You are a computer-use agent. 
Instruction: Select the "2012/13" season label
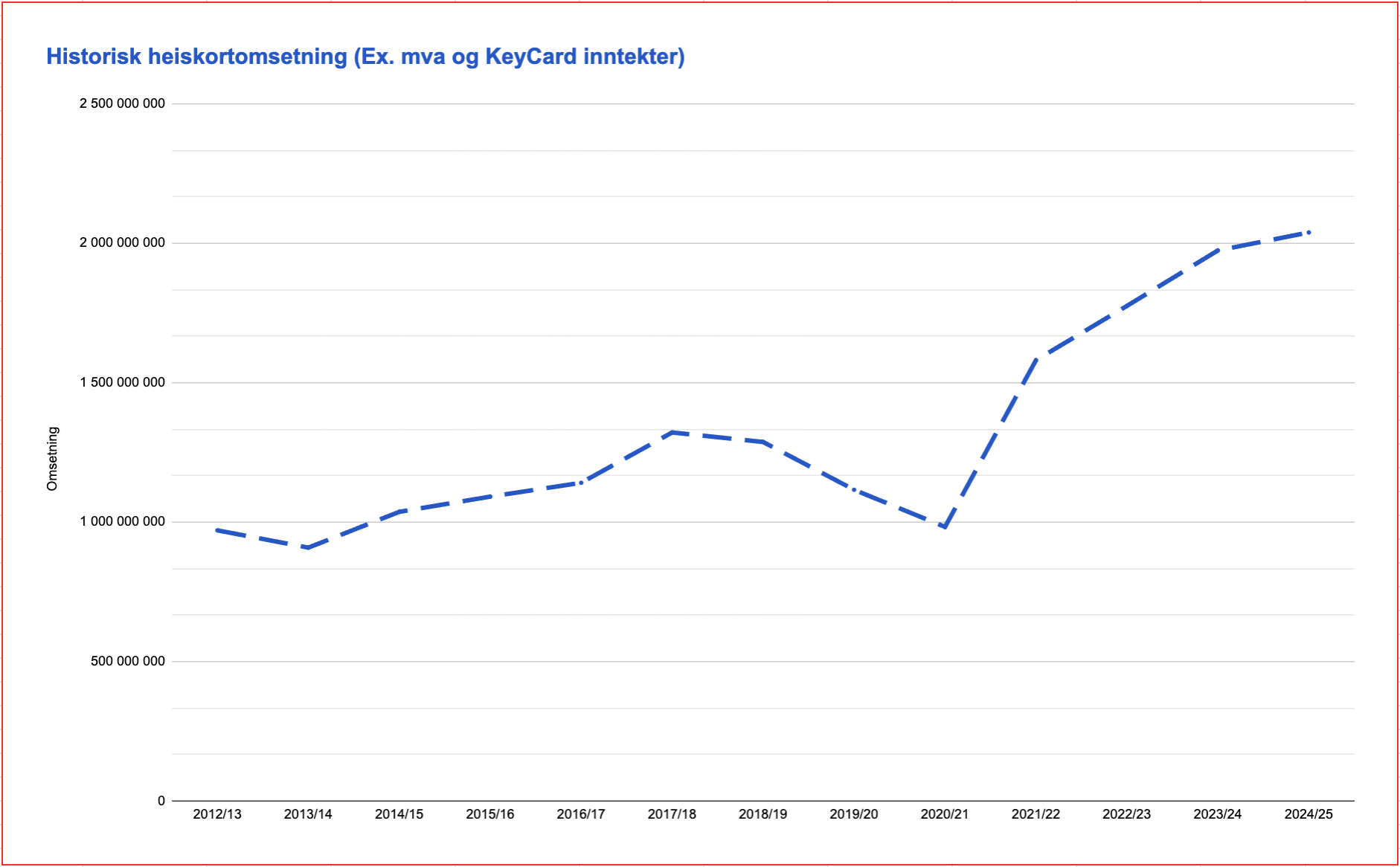[217, 814]
